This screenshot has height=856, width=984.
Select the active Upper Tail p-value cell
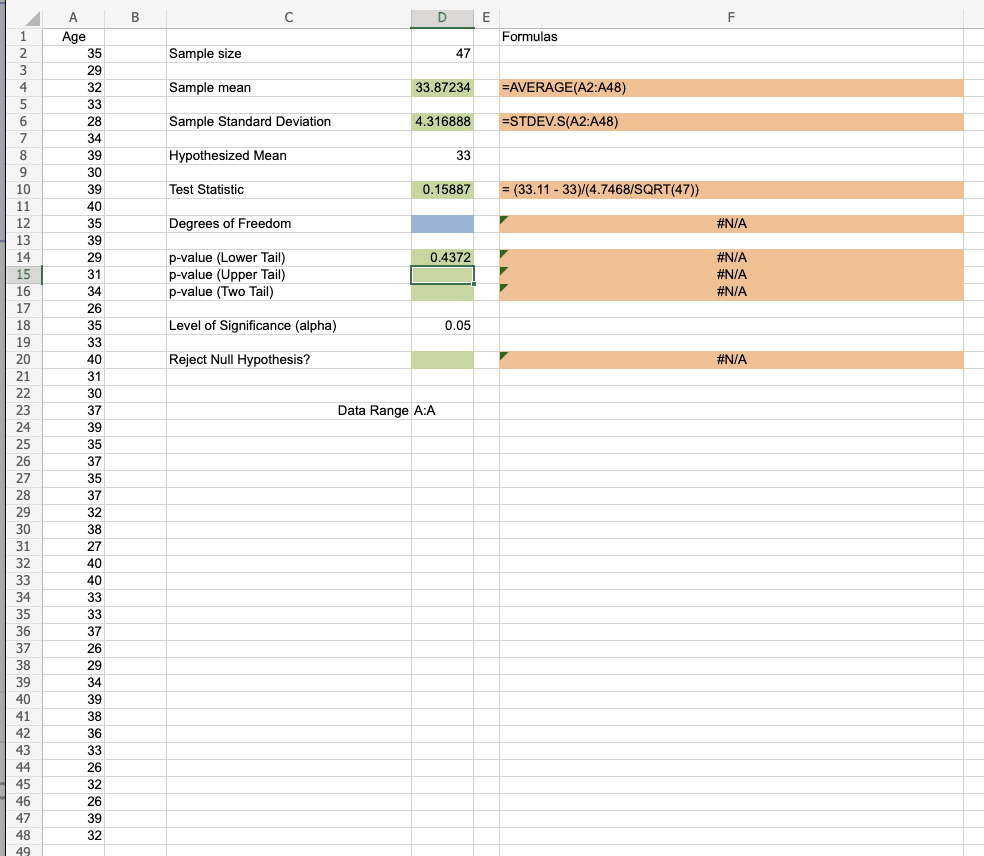(442, 274)
